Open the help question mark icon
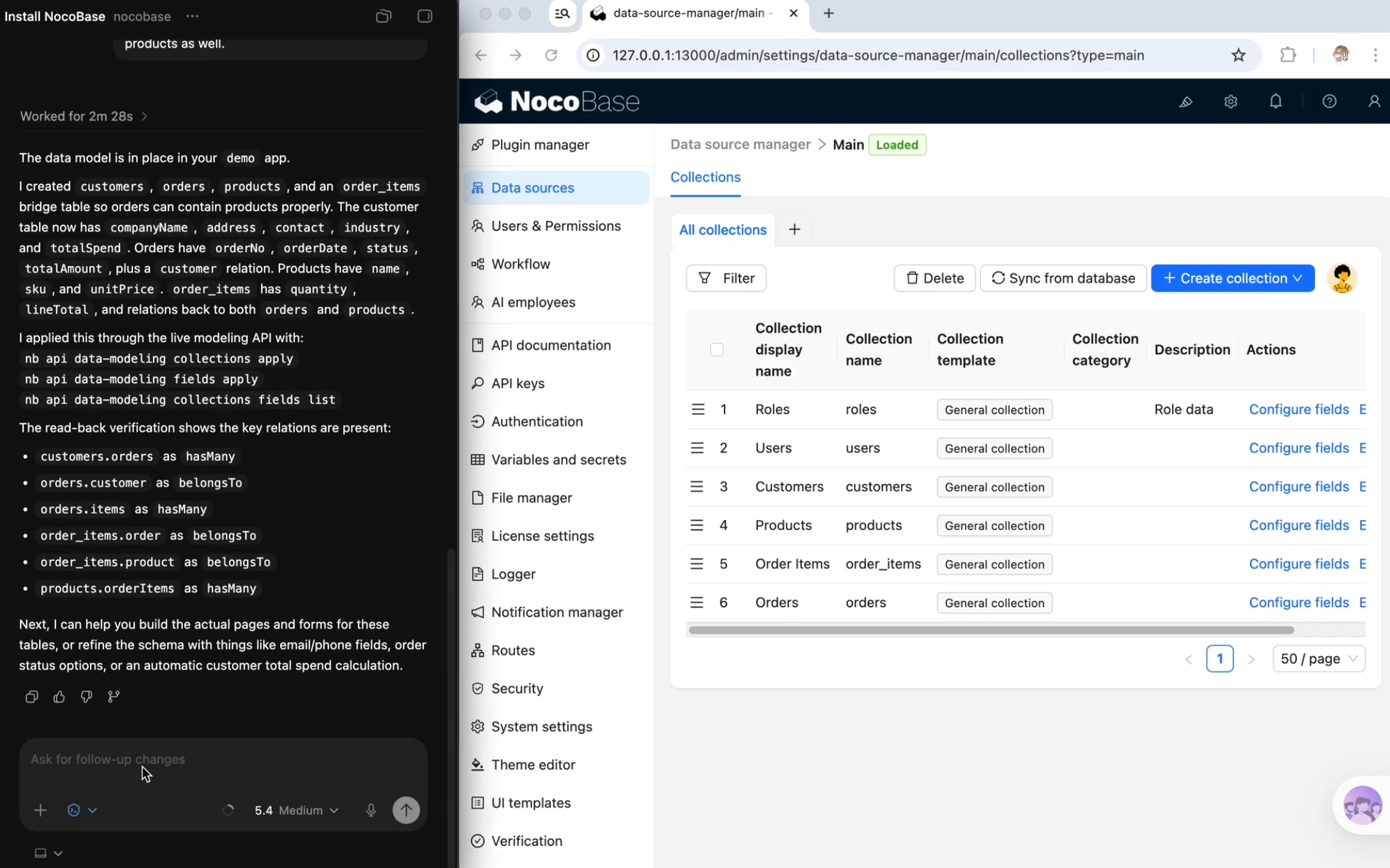This screenshot has width=1390, height=868. (x=1329, y=102)
